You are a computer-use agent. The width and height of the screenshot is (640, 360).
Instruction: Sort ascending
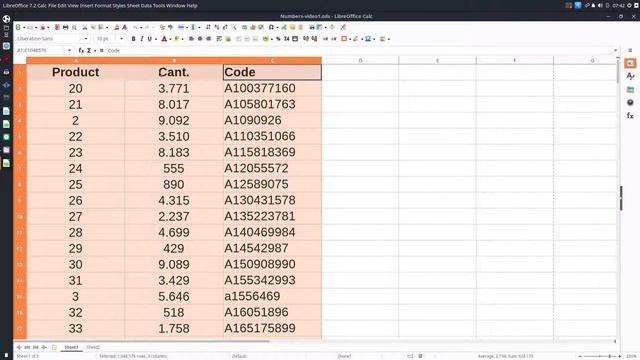[217, 27]
